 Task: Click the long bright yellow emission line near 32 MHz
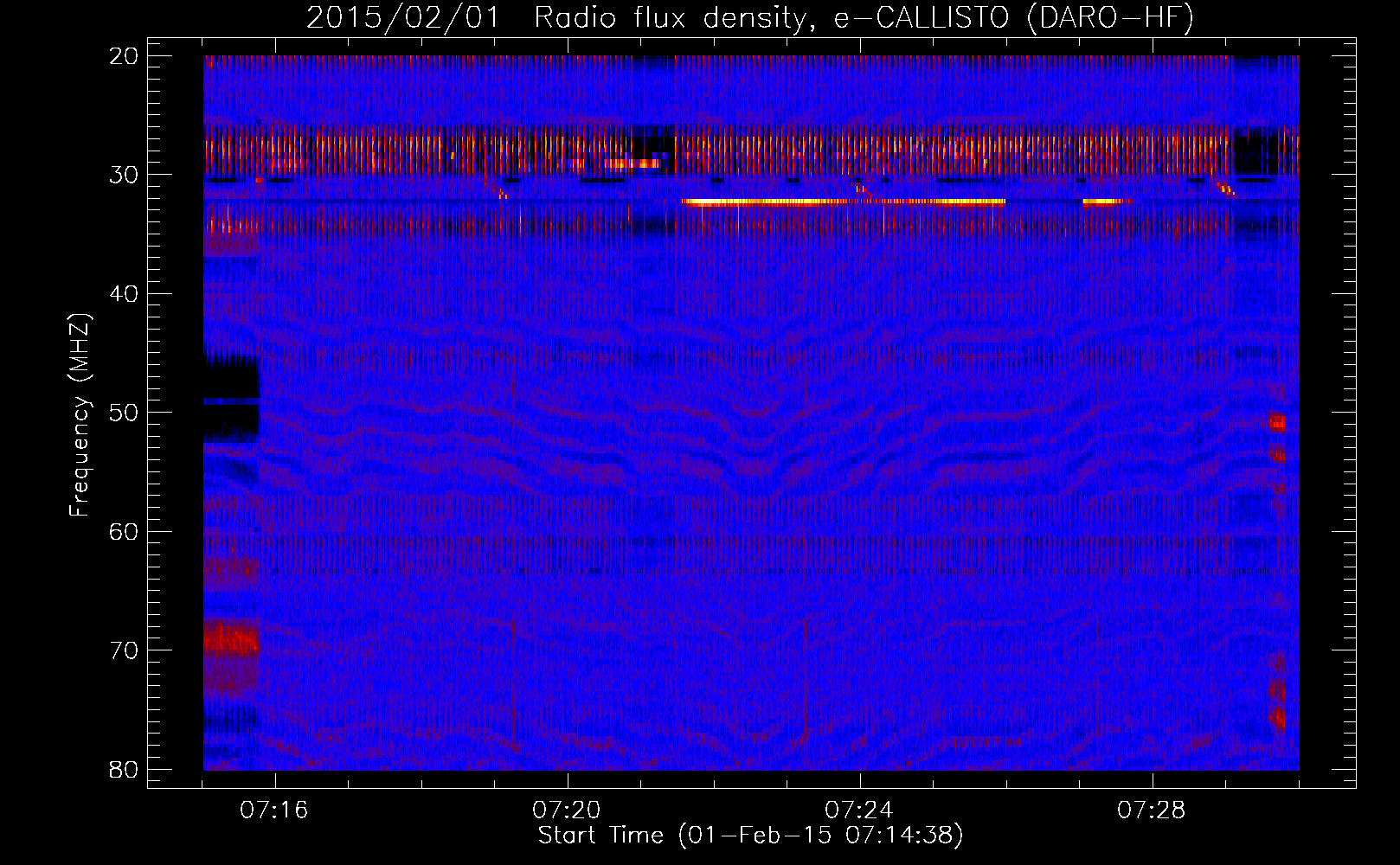(x=844, y=202)
